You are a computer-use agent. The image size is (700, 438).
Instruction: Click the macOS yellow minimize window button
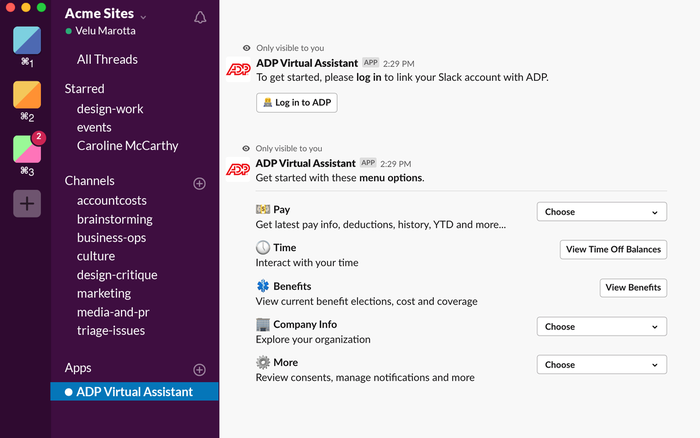26,7
